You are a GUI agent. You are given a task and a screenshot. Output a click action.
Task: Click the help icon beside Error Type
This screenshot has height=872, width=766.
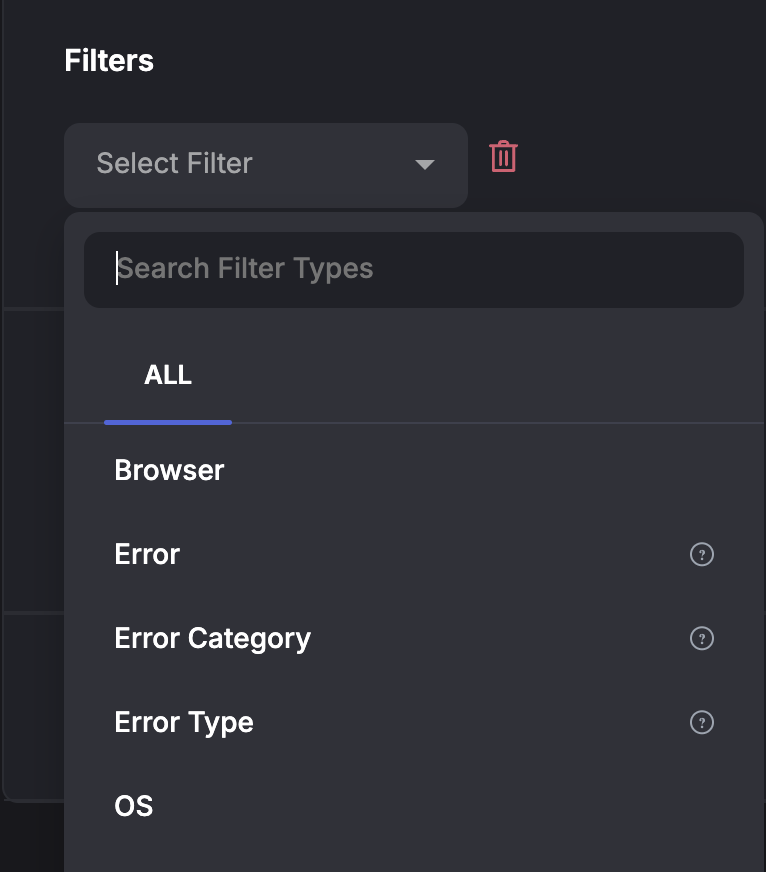(702, 722)
